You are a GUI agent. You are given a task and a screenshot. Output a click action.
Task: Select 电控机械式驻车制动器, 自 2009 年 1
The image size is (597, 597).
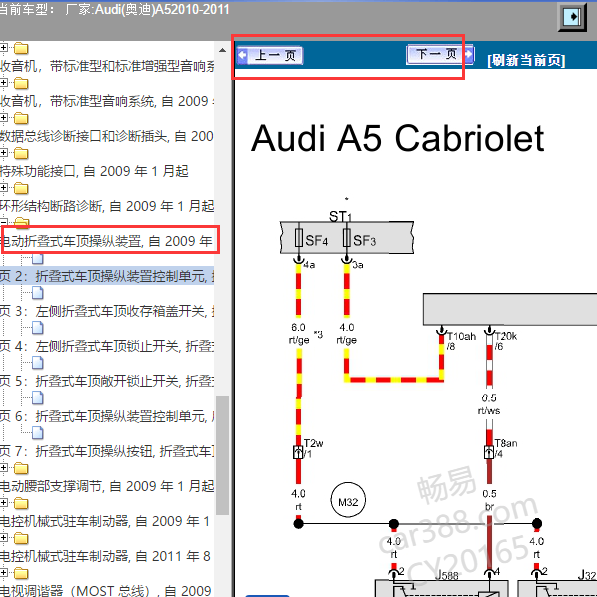[x=105, y=521]
